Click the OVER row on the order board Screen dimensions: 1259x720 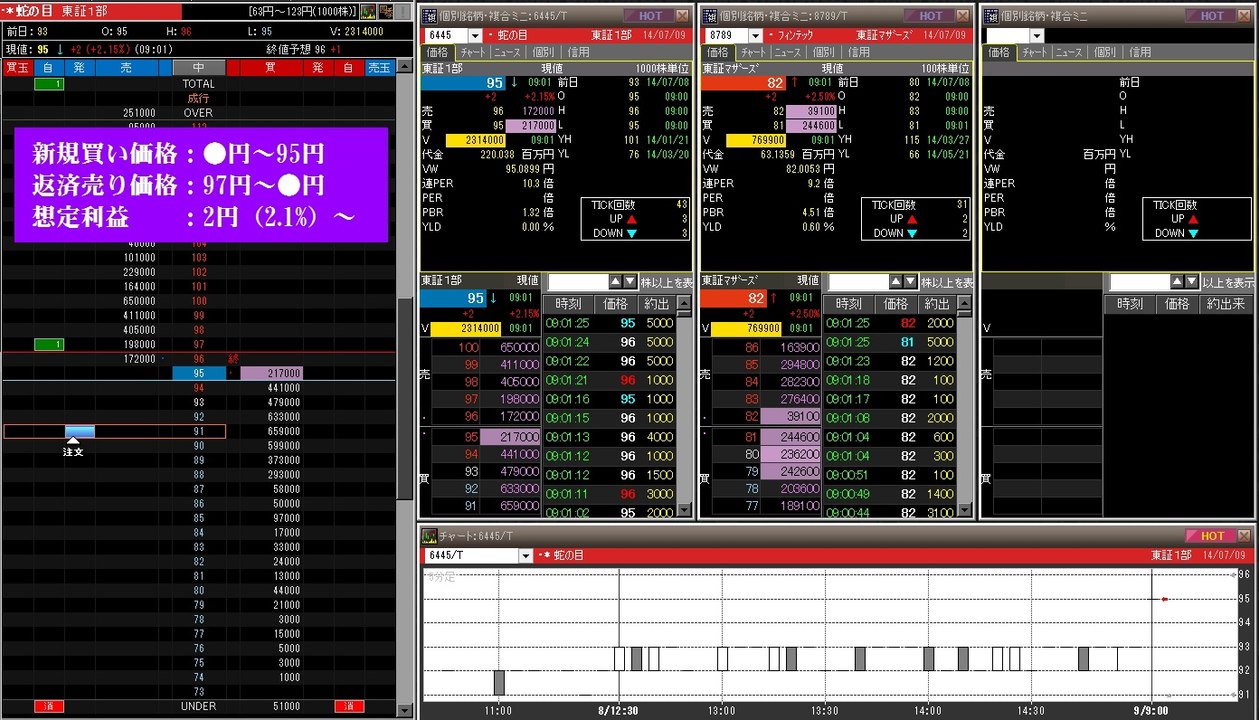[x=199, y=113]
